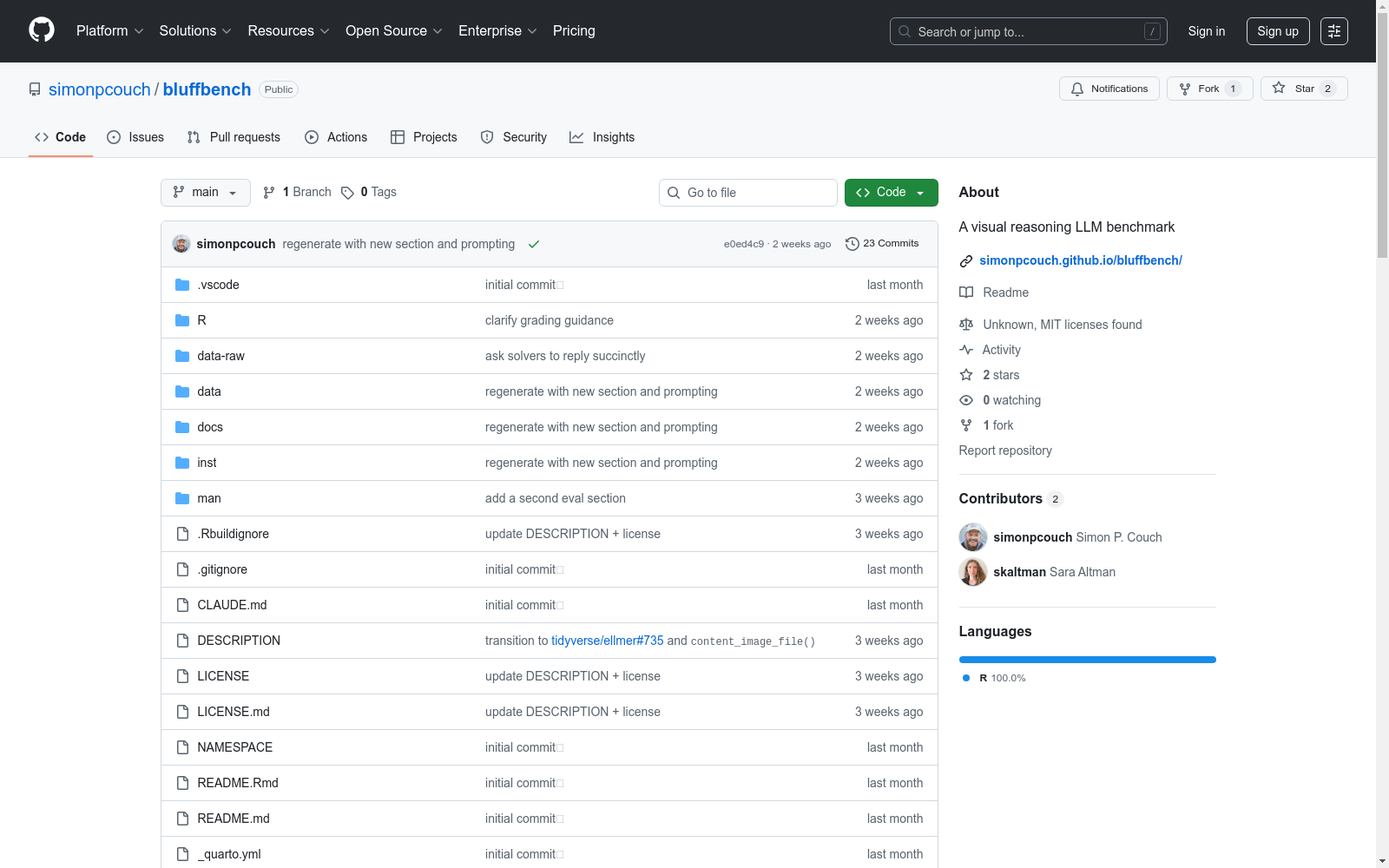Expand the Resources menu
Image resolution: width=1389 pixels, height=868 pixels.
[x=288, y=31]
